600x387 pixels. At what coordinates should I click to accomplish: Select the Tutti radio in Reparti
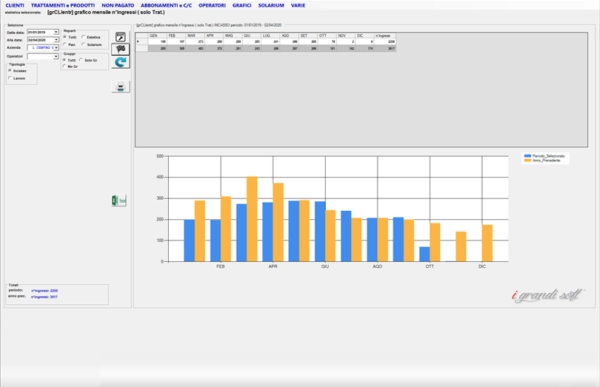(x=65, y=37)
